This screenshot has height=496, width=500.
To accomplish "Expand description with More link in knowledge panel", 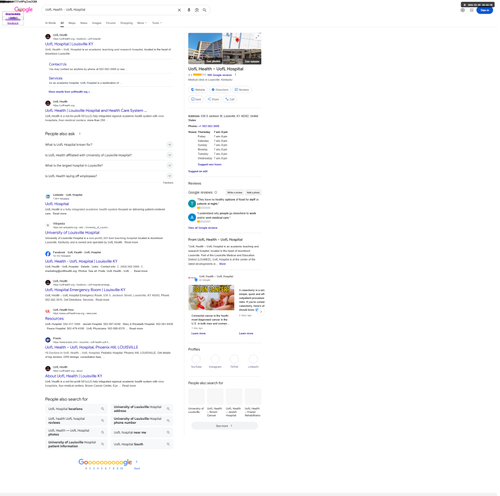I will click(222, 264).
